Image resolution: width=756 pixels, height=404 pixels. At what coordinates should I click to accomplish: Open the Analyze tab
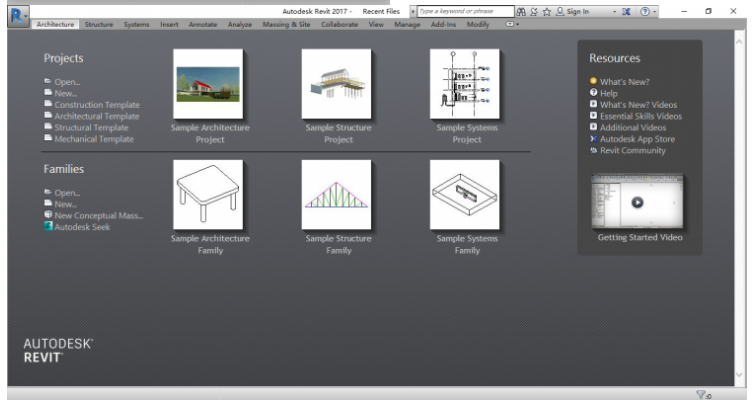click(x=240, y=24)
